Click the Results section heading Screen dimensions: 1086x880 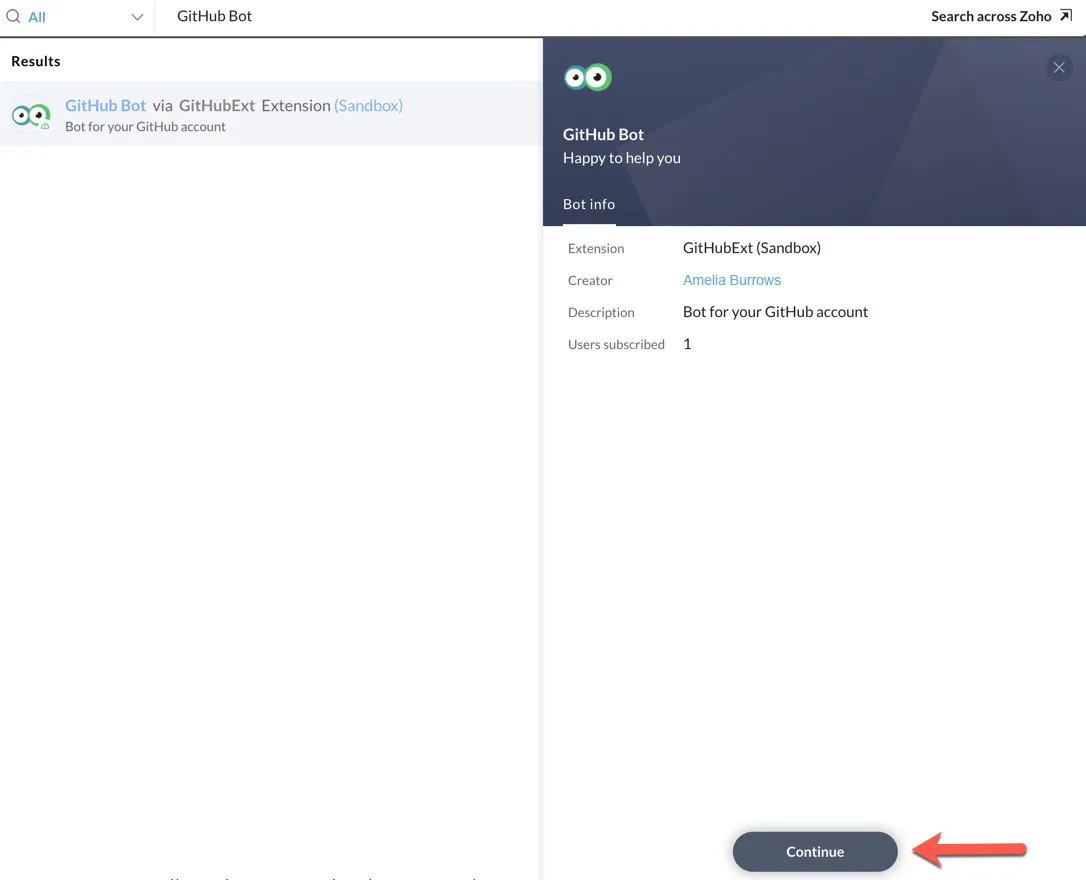[36, 61]
